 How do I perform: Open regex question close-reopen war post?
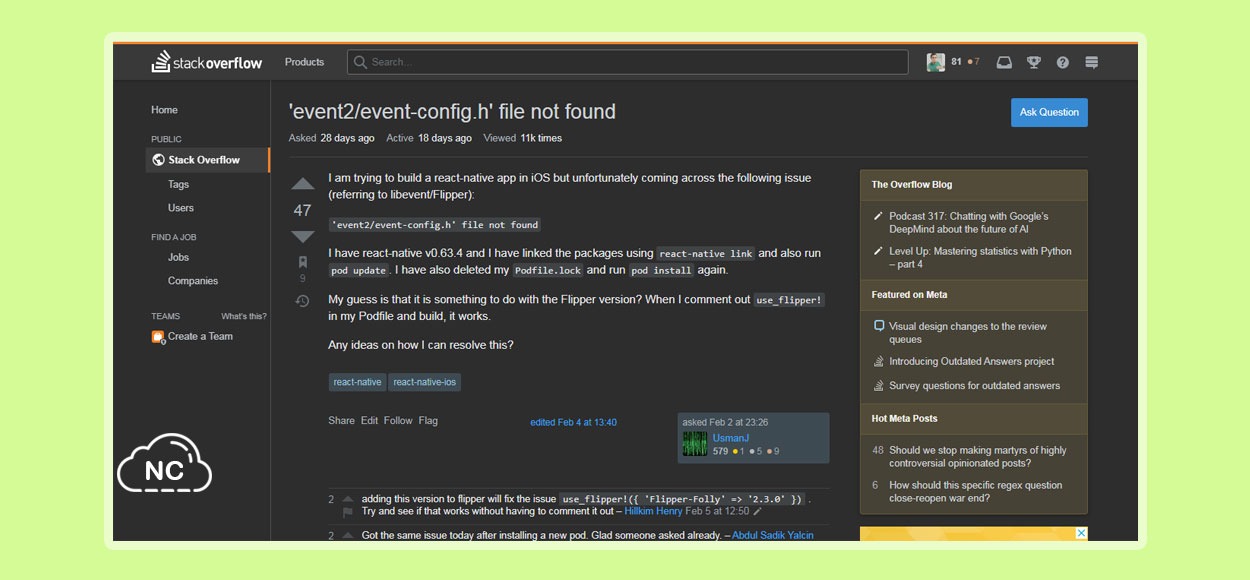(976, 492)
